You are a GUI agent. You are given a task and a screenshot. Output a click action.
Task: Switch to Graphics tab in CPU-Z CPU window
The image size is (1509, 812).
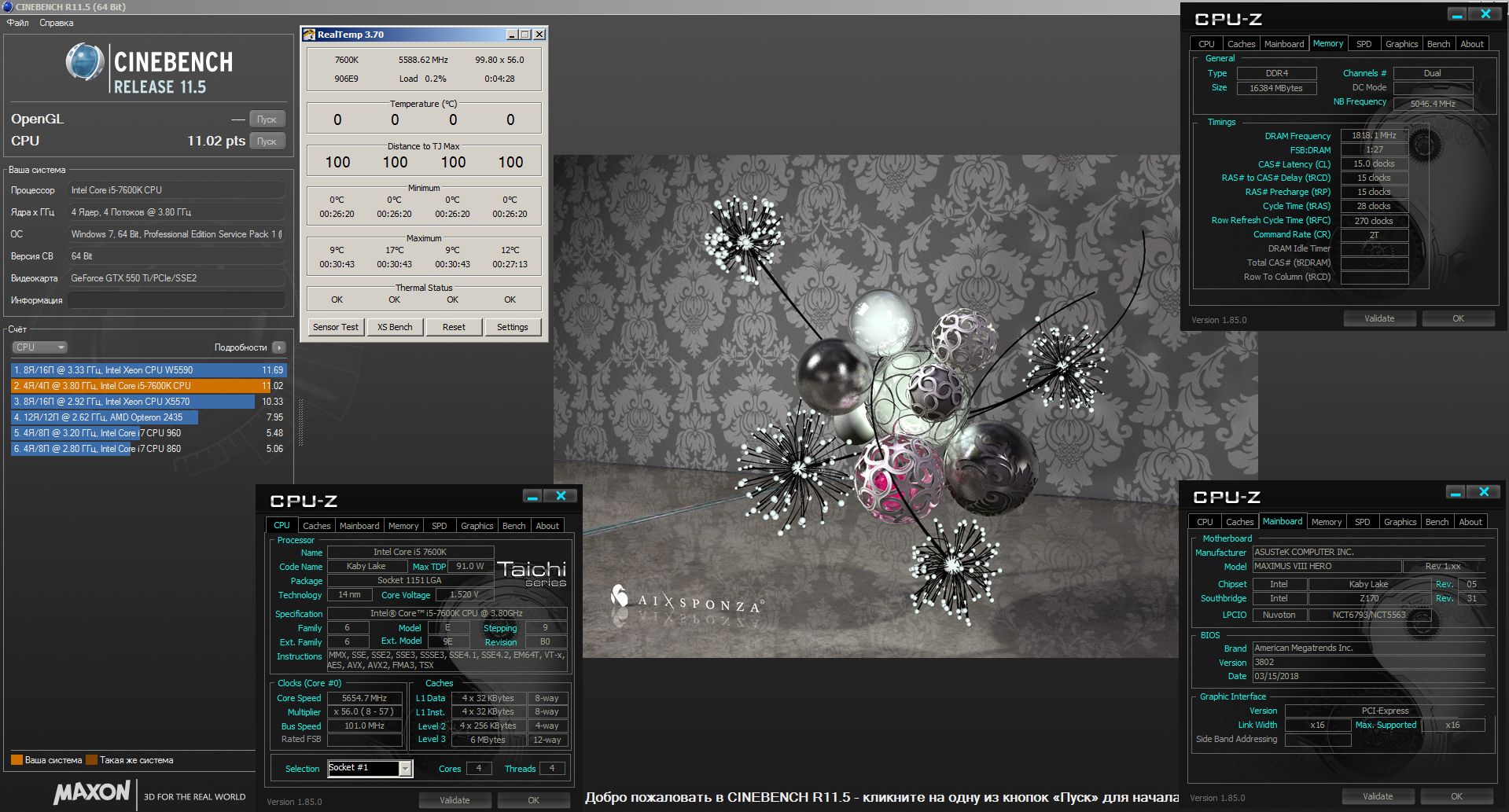tap(477, 526)
